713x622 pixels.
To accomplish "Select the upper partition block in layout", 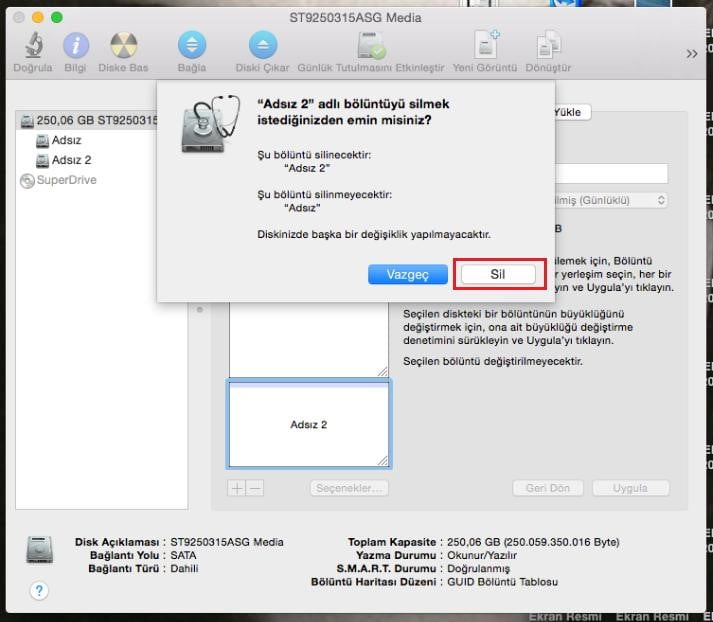I will [309, 339].
